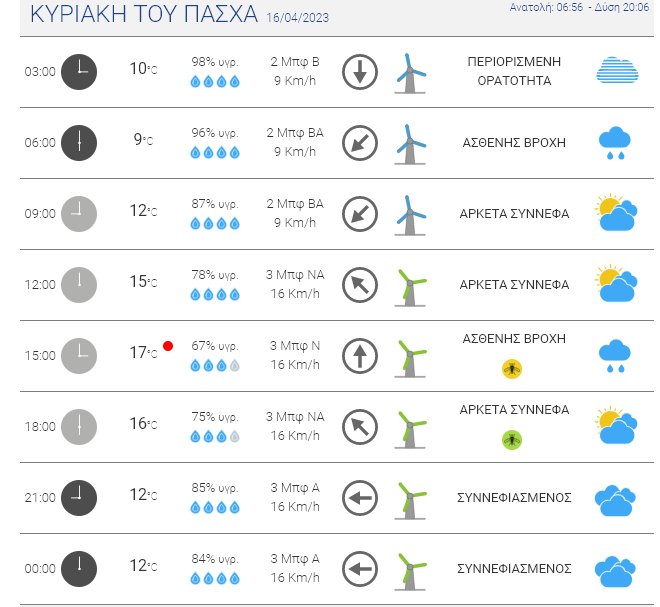Click the fog cloud icon at 03:00
This screenshot has width=660, height=607.
617,70
